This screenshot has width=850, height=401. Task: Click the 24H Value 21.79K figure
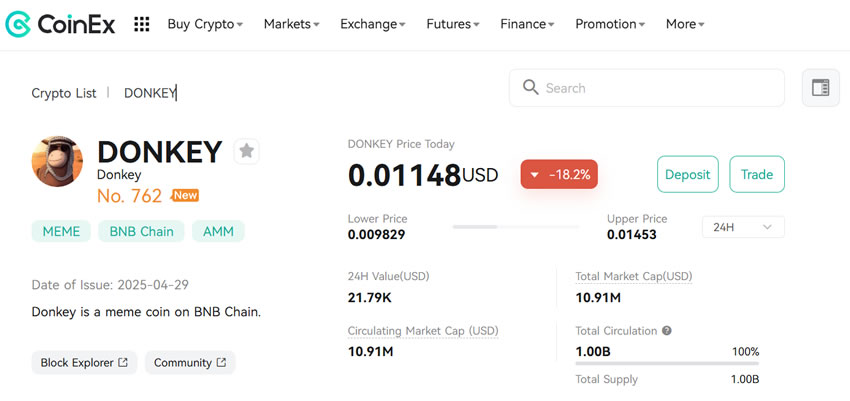[370, 297]
